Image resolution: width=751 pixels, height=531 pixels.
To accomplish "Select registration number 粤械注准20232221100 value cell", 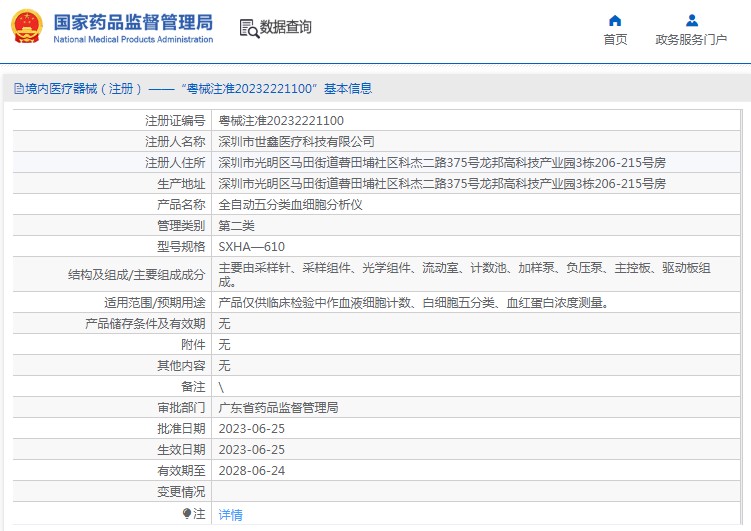I will click(281, 121).
